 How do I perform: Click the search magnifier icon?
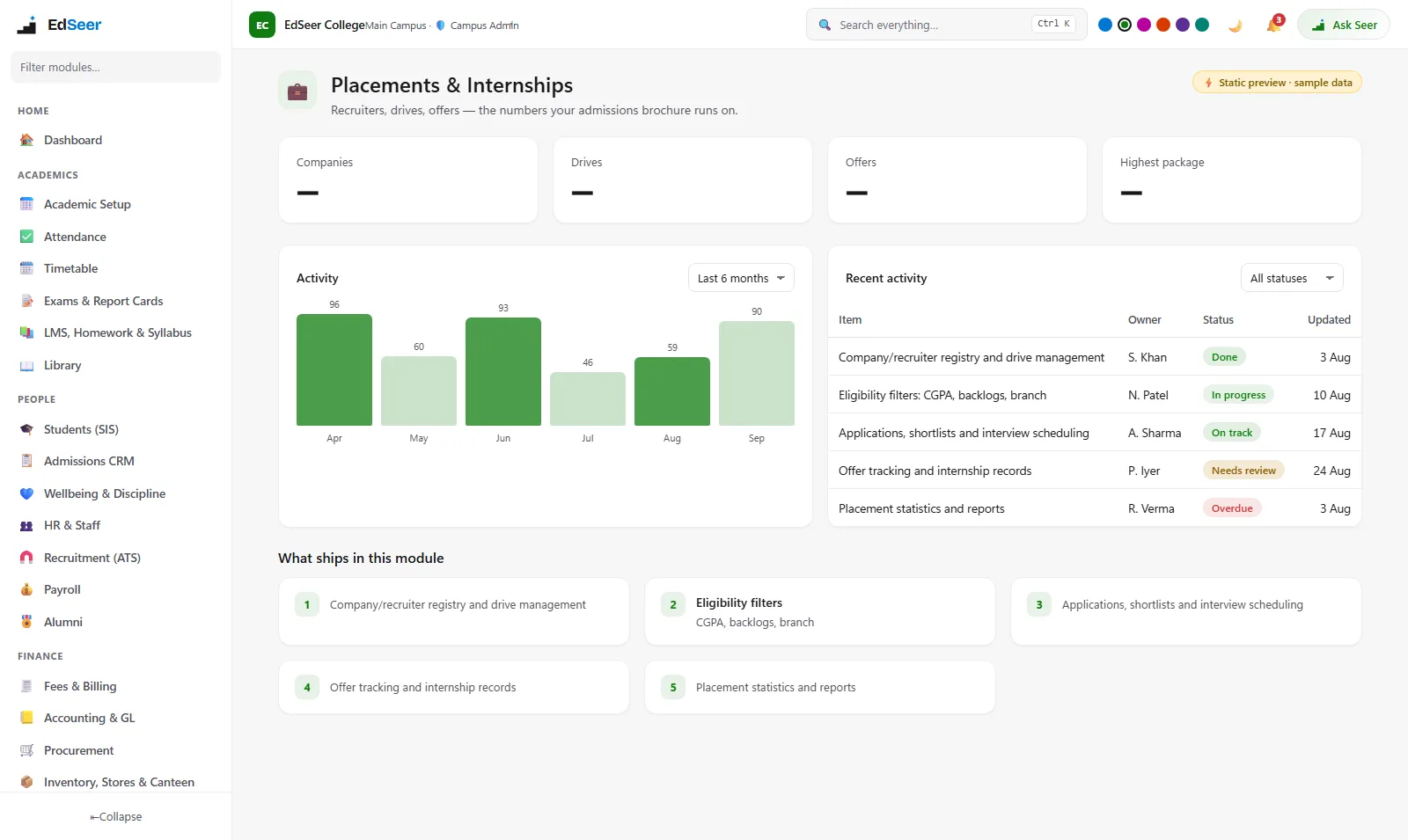pos(825,25)
